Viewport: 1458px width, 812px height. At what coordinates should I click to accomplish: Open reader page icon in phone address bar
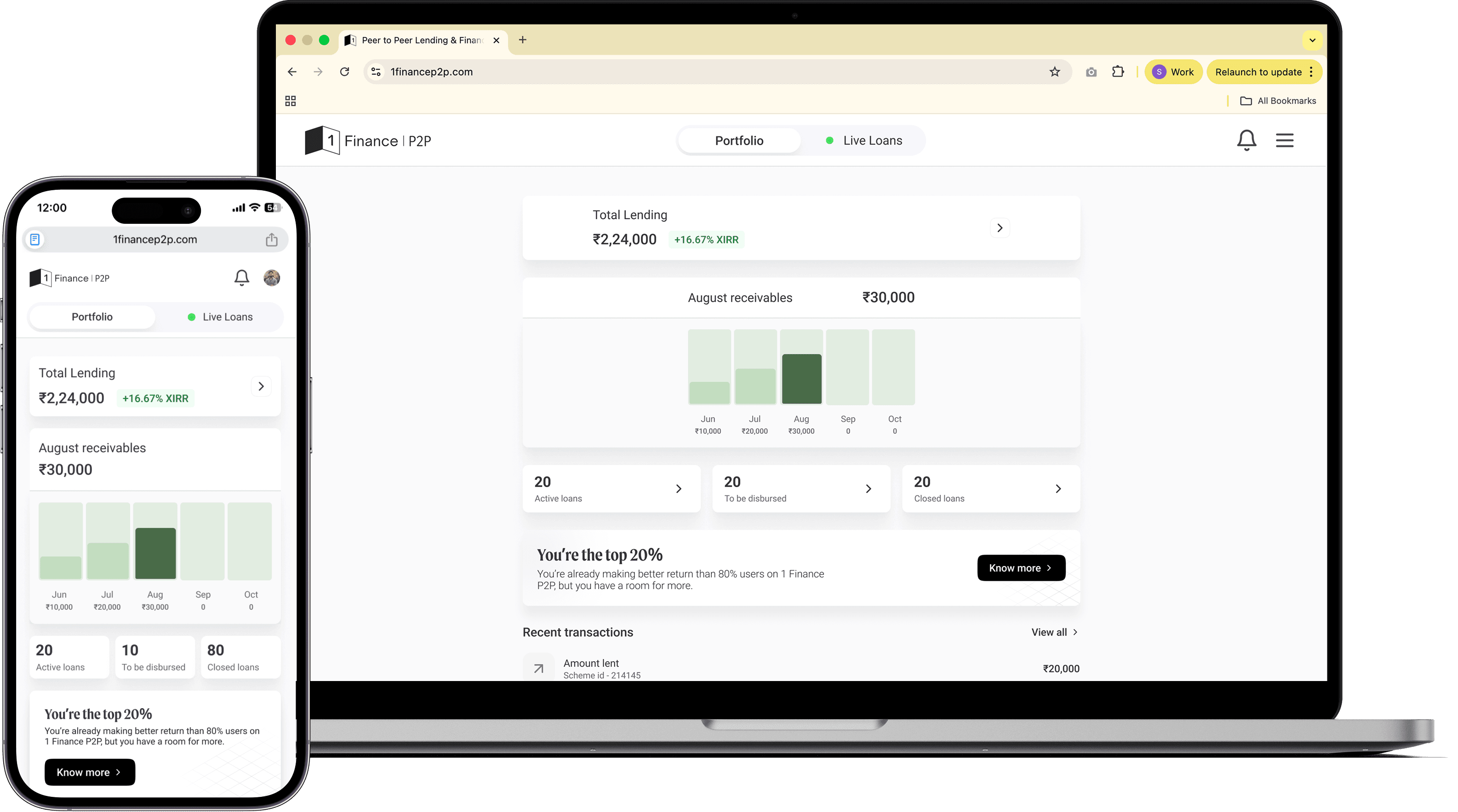tap(34, 239)
